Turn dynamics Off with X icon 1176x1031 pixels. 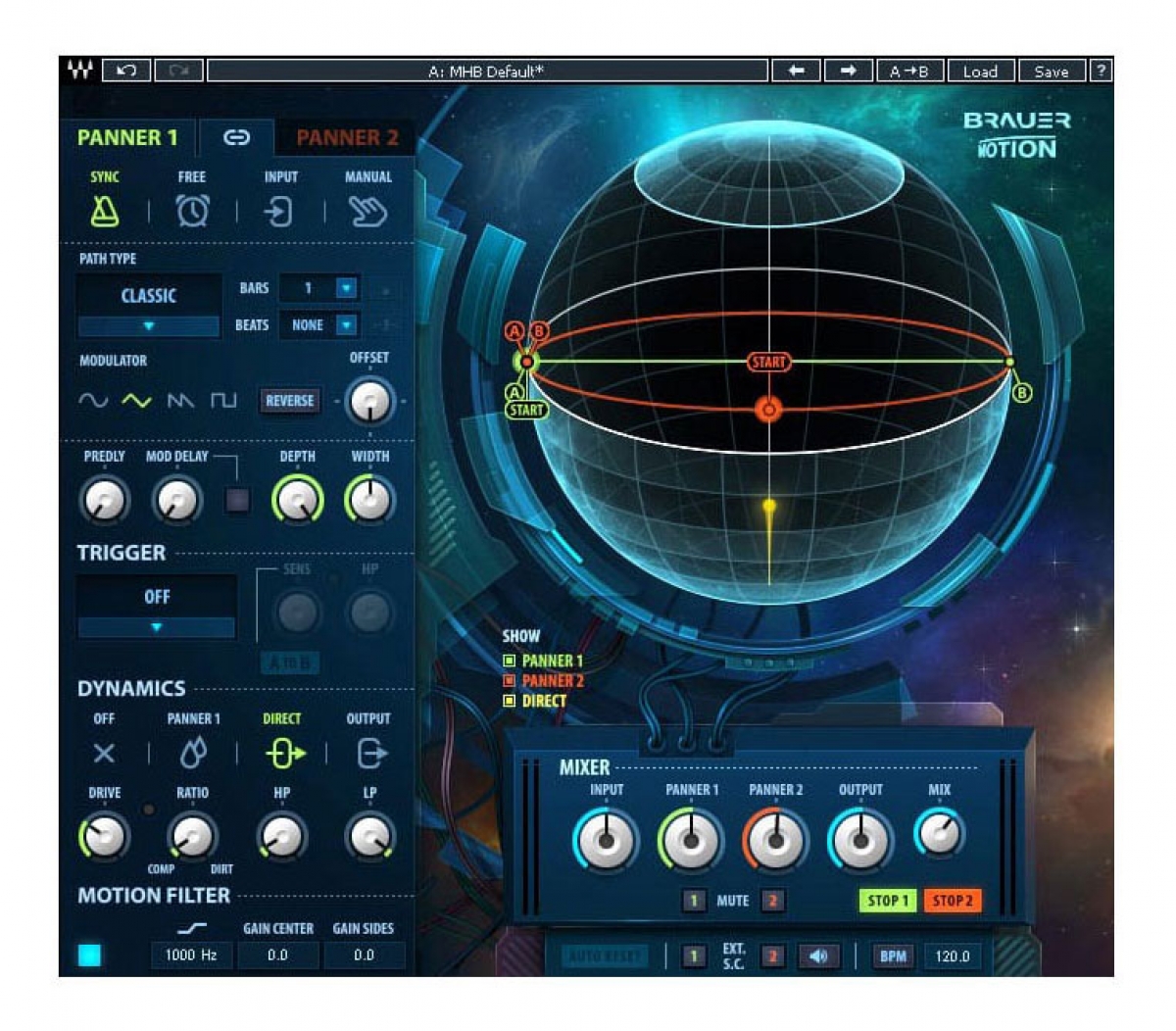(104, 753)
